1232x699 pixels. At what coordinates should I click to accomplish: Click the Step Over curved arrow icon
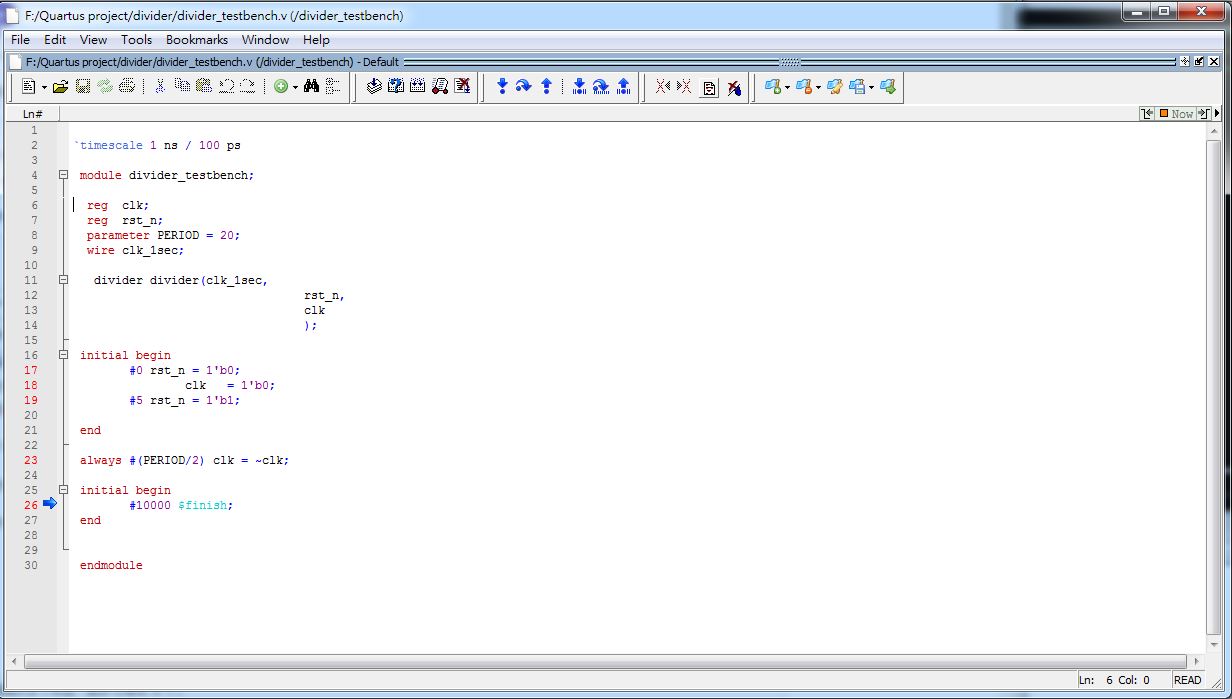523,87
